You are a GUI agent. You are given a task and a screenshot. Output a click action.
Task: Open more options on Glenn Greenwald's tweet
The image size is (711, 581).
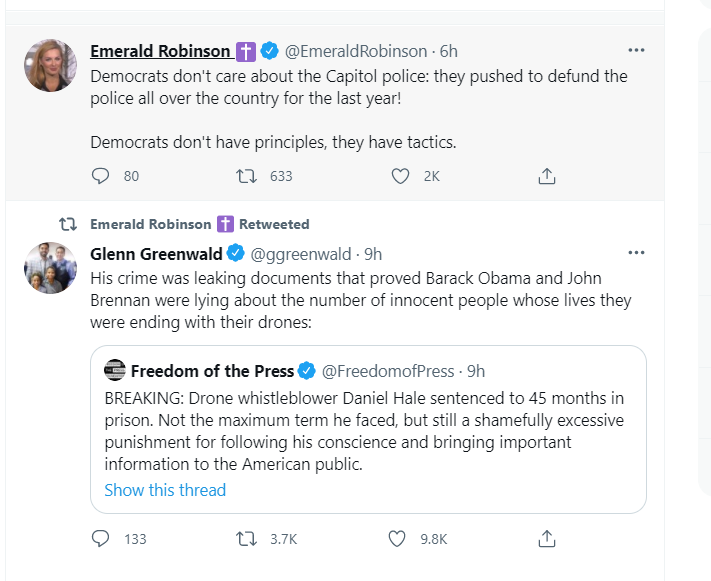(x=636, y=252)
